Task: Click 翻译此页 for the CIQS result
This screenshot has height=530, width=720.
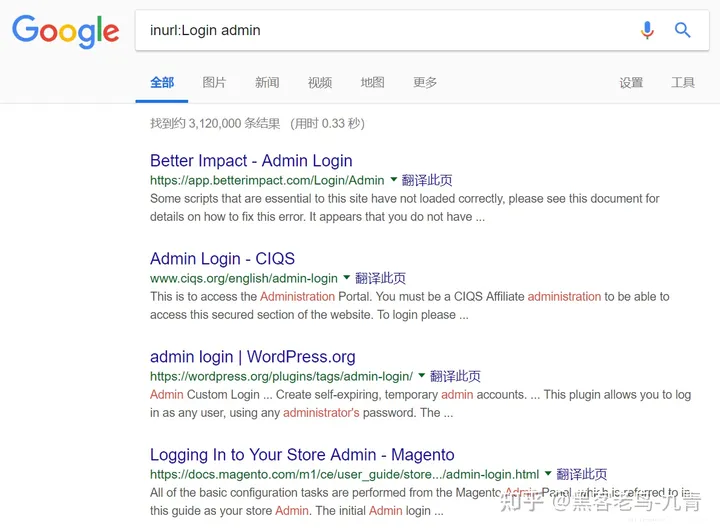Action: 381,278
